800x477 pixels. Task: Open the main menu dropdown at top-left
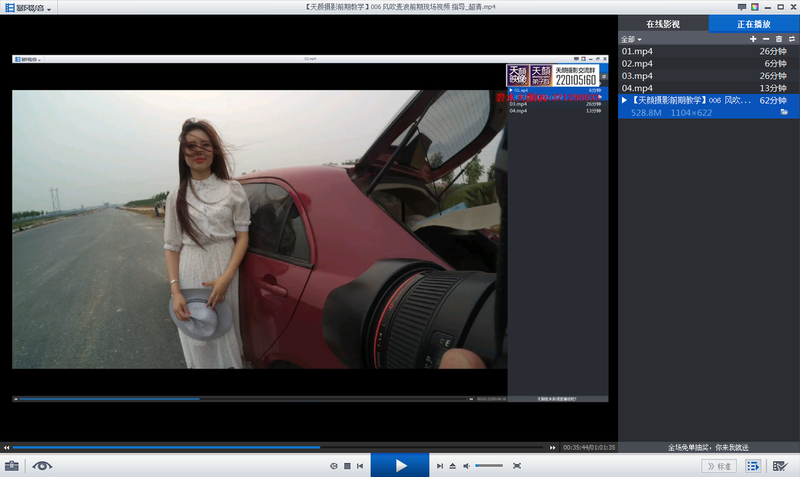click(29, 7)
